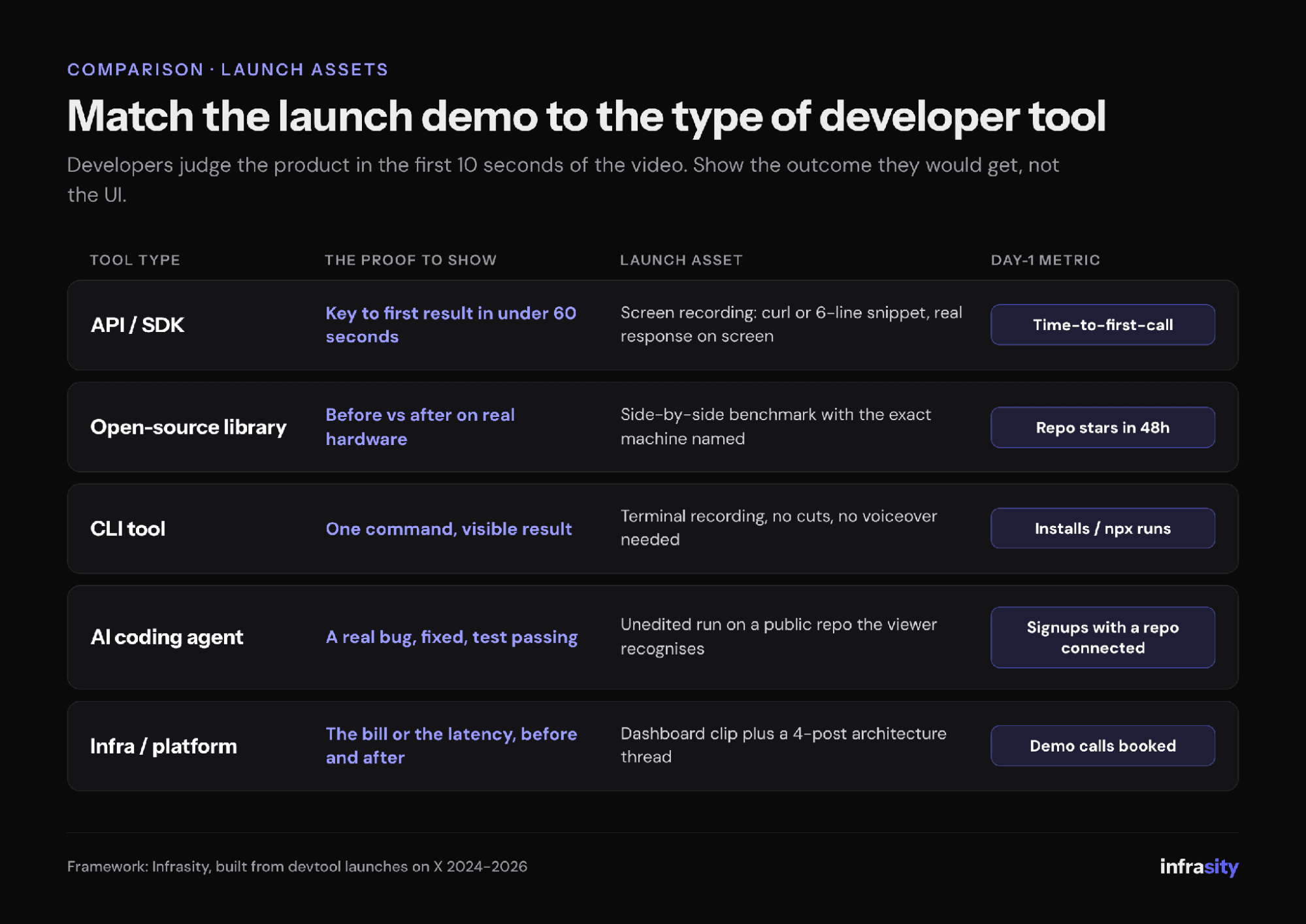
Task: Click the 'Framework: Infrasity' footer note
Action: pyautogui.click(x=297, y=866)
